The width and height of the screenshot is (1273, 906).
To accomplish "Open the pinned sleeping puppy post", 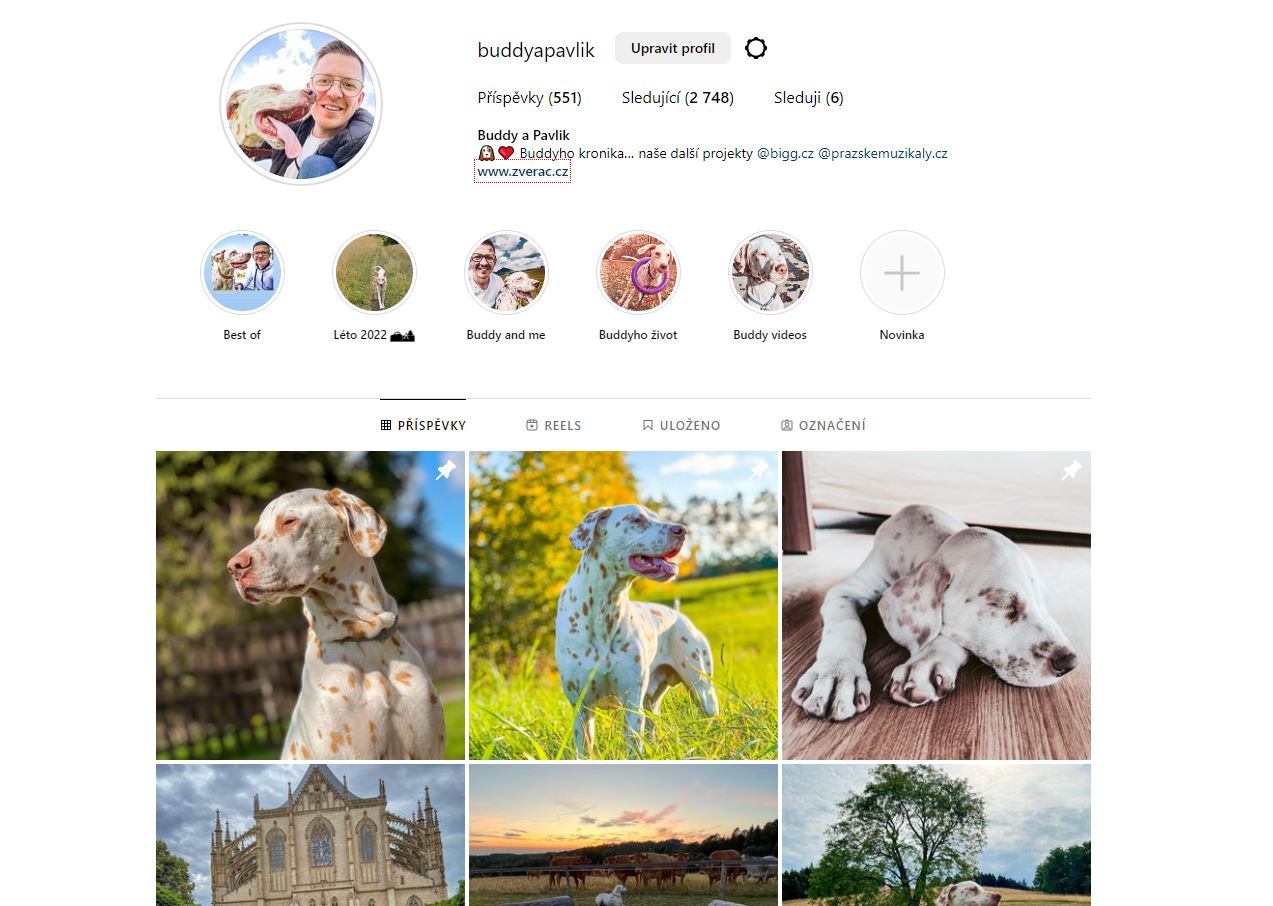I will coord(936,605).
